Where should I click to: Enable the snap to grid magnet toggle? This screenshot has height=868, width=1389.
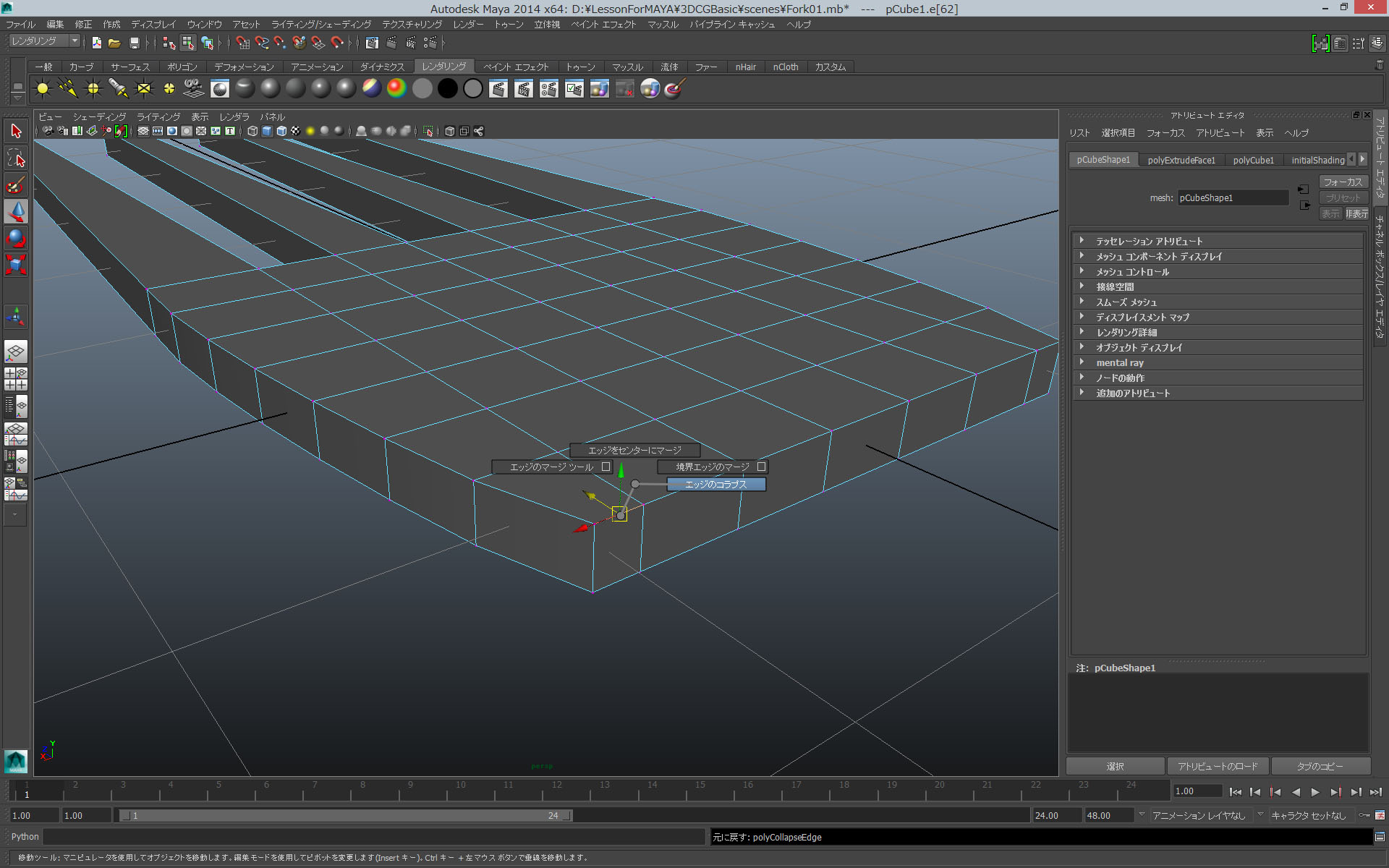click(243, 43)
